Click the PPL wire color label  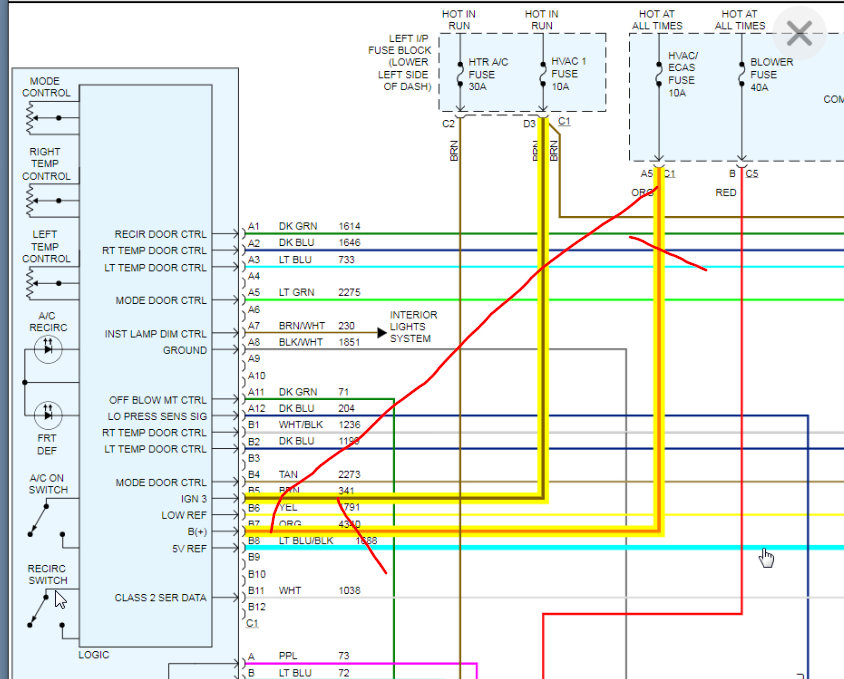click(288, 656)
